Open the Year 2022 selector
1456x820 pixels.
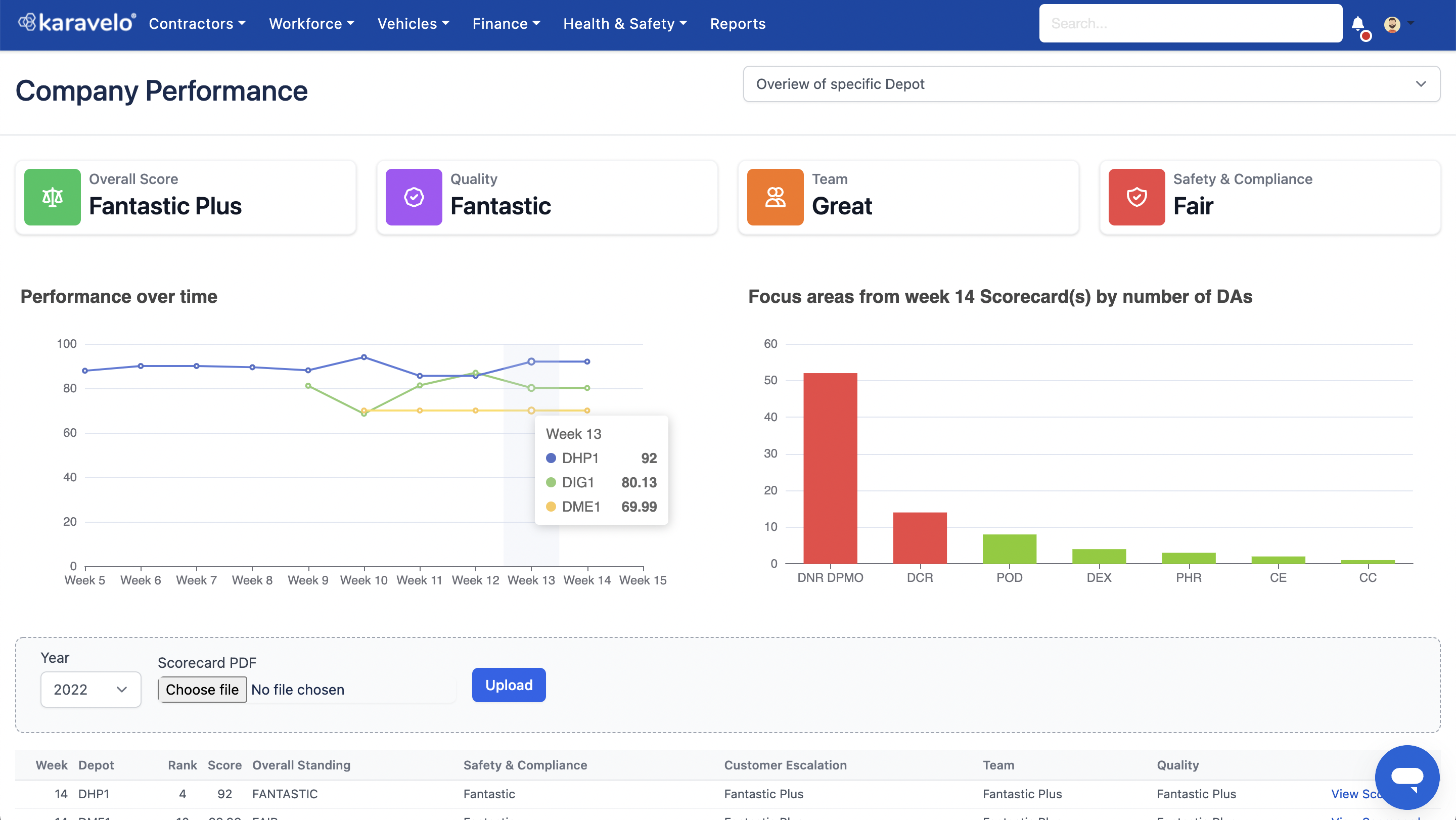[x=90, y=690]
